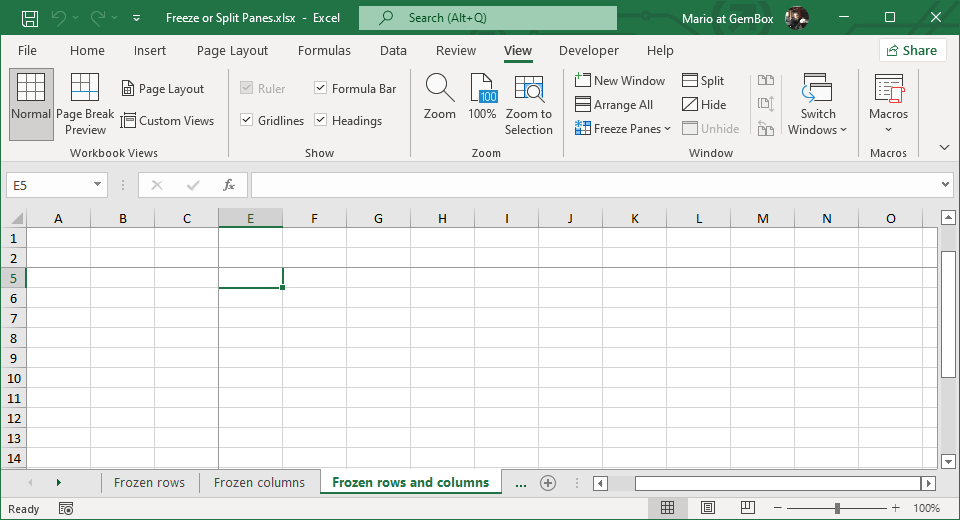The width and height of the screenshot is (960, 520).
Task: Toggle the Formula Bar checkbox
Action: [x=321, y=88]
